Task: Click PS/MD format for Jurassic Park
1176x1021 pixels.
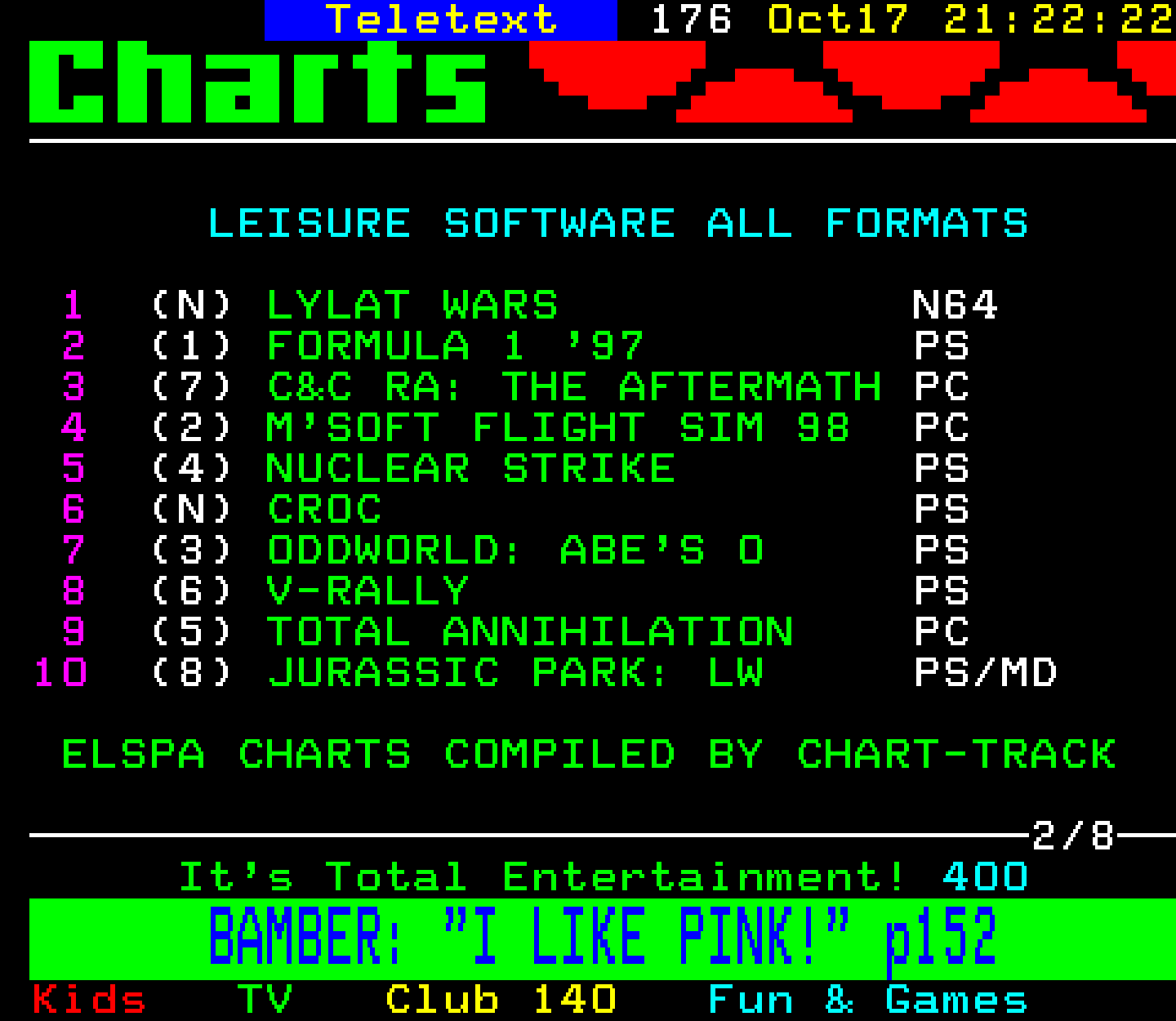Action: coord(986,673)
